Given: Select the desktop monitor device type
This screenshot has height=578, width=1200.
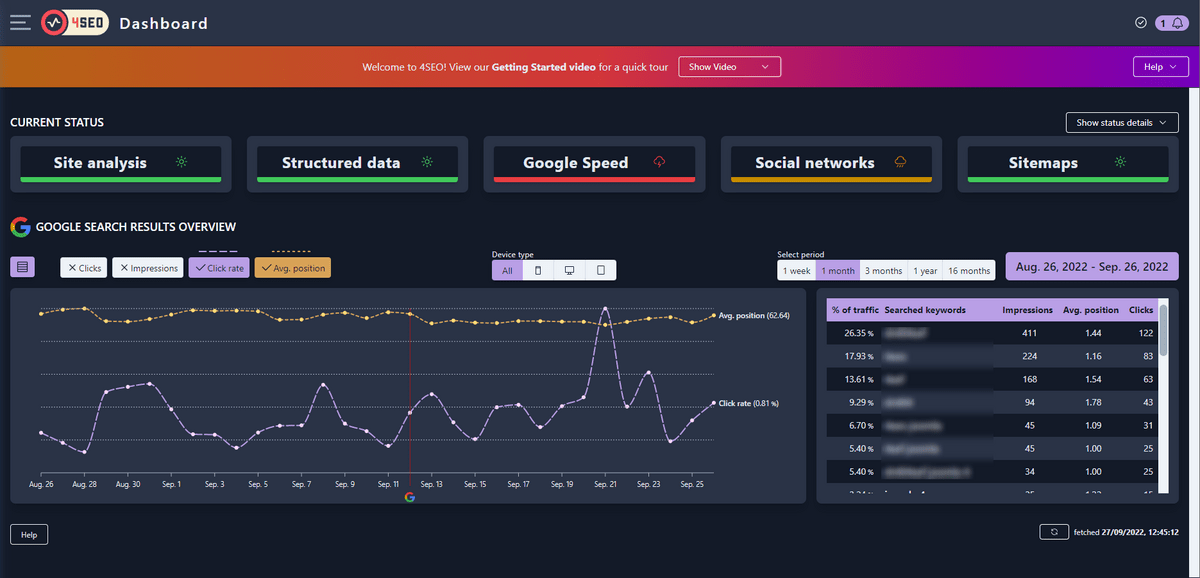Looking at the screenshot, I should (x=569, y=270).
